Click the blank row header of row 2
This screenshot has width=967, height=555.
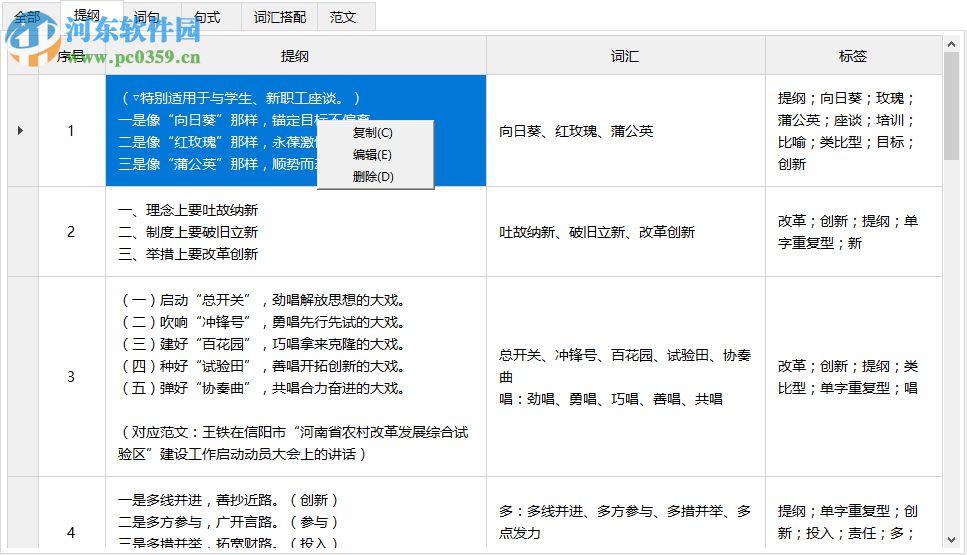(23, 232)
